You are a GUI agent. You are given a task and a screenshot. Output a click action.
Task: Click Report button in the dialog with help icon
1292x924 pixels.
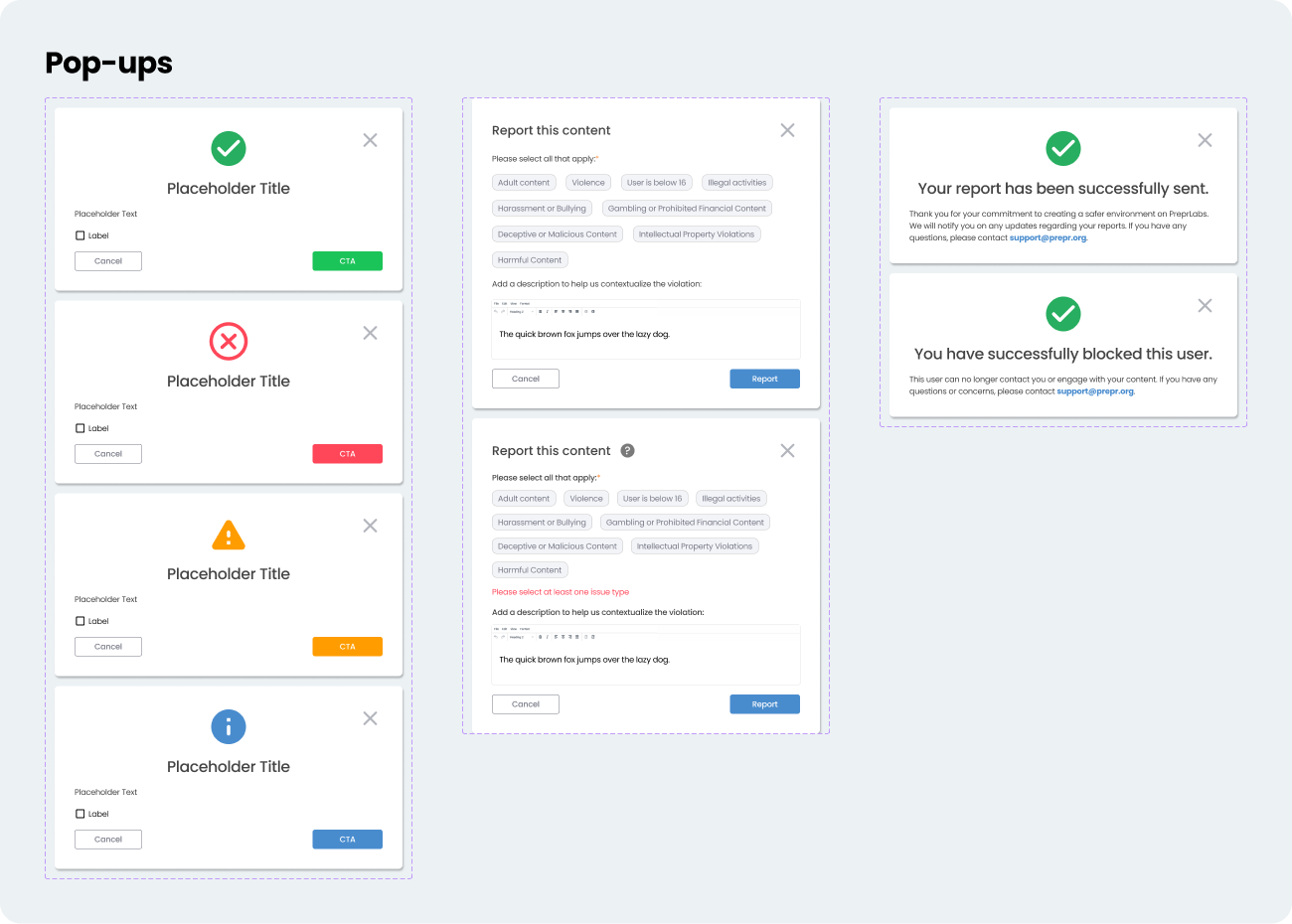click(764, 704)
